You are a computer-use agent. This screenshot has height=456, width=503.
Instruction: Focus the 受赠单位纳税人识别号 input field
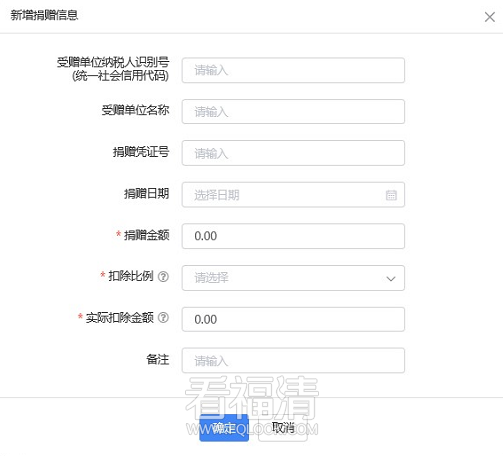[x=293, y=70]
